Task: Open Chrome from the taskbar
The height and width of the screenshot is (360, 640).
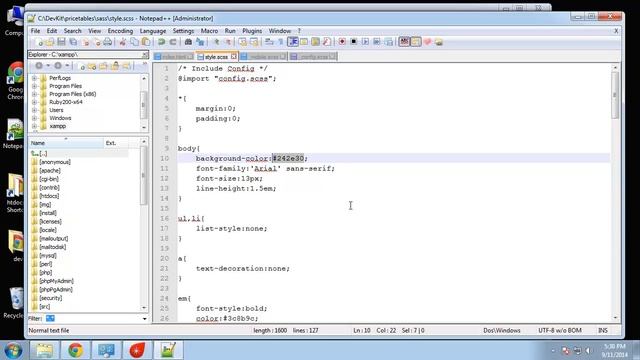Action: click(76, 350)
